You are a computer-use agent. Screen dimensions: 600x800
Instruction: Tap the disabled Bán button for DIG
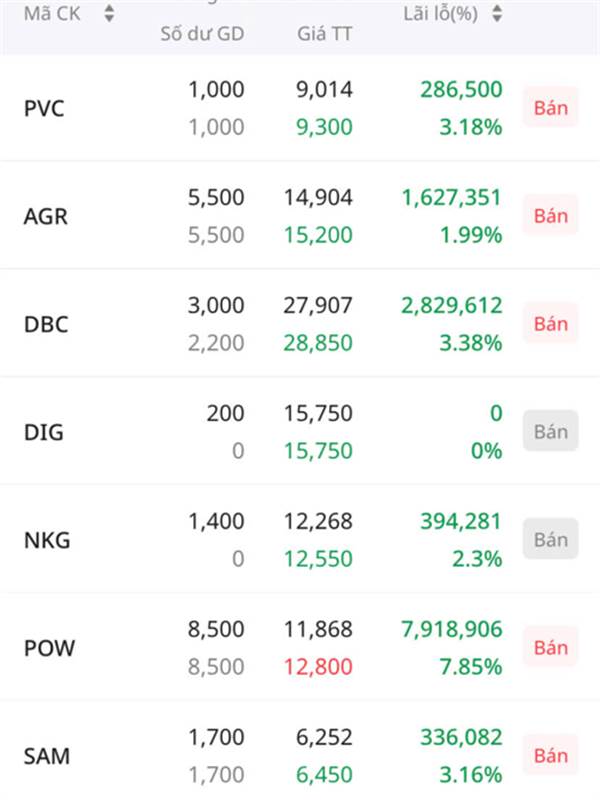(551, 432)
